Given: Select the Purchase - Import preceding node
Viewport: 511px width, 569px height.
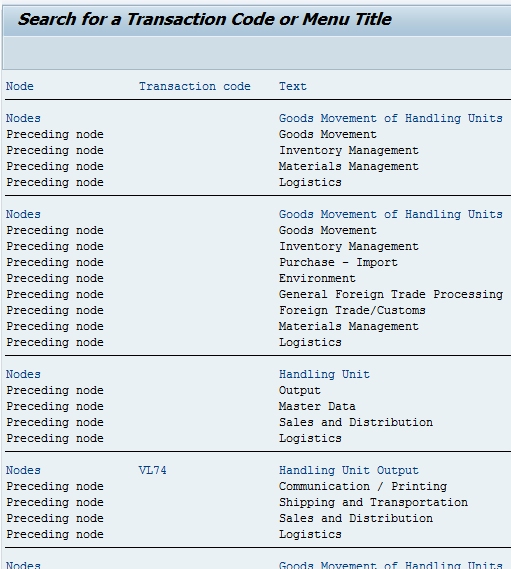Looking at the screenshot, I should coord(338,262).
